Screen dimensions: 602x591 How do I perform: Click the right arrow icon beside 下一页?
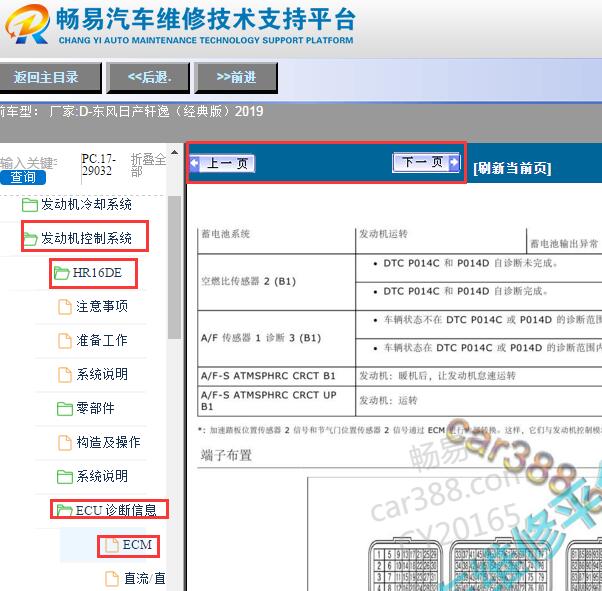click(454, 162)
